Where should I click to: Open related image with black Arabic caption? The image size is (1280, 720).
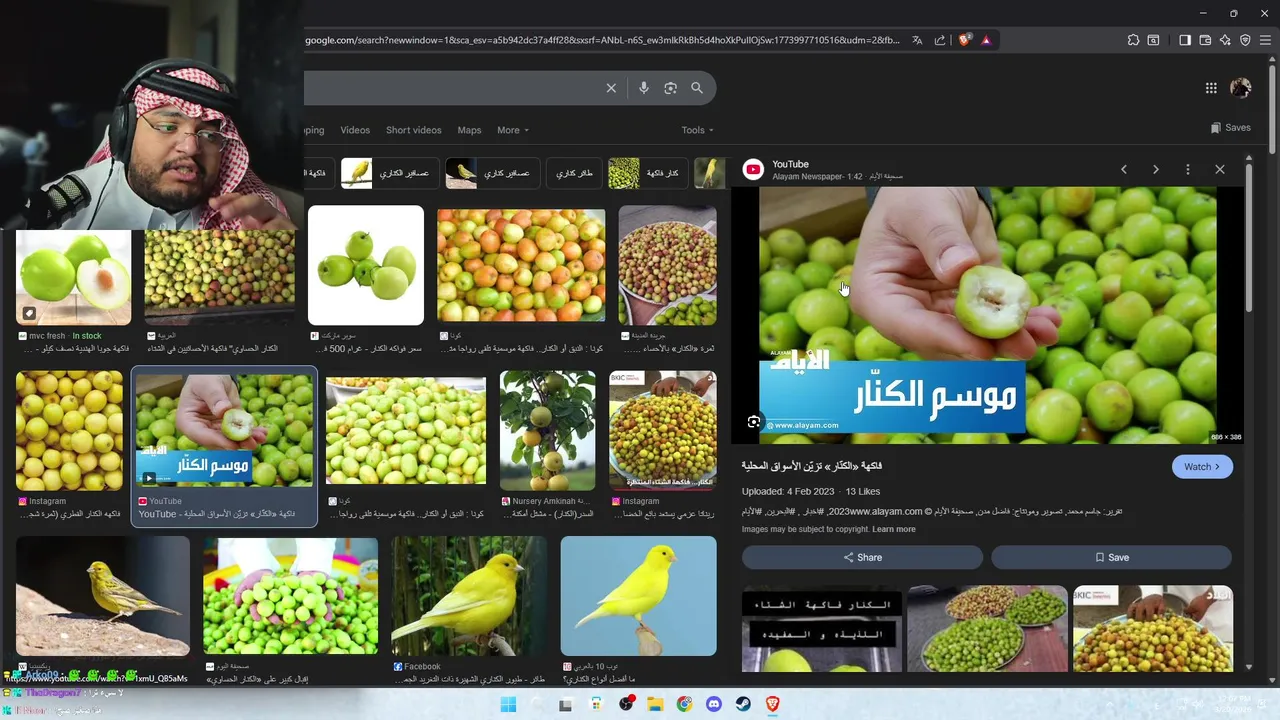pyautogui.click(x=822, y=628)
